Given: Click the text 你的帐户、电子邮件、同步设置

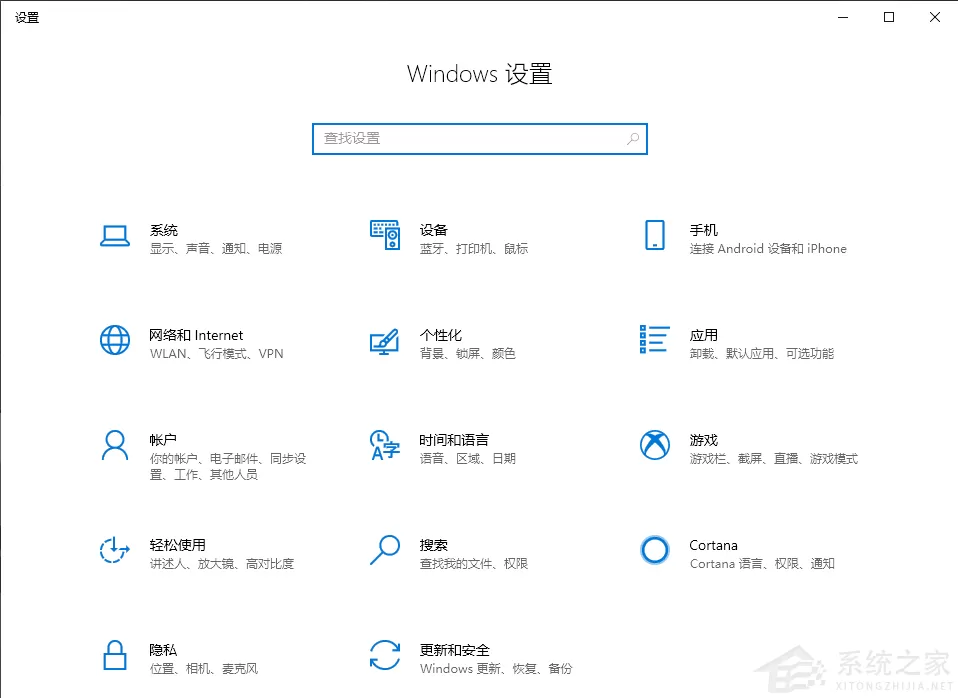Looking at the screenshot, I should pyautogui.click(x=228, y=466).
